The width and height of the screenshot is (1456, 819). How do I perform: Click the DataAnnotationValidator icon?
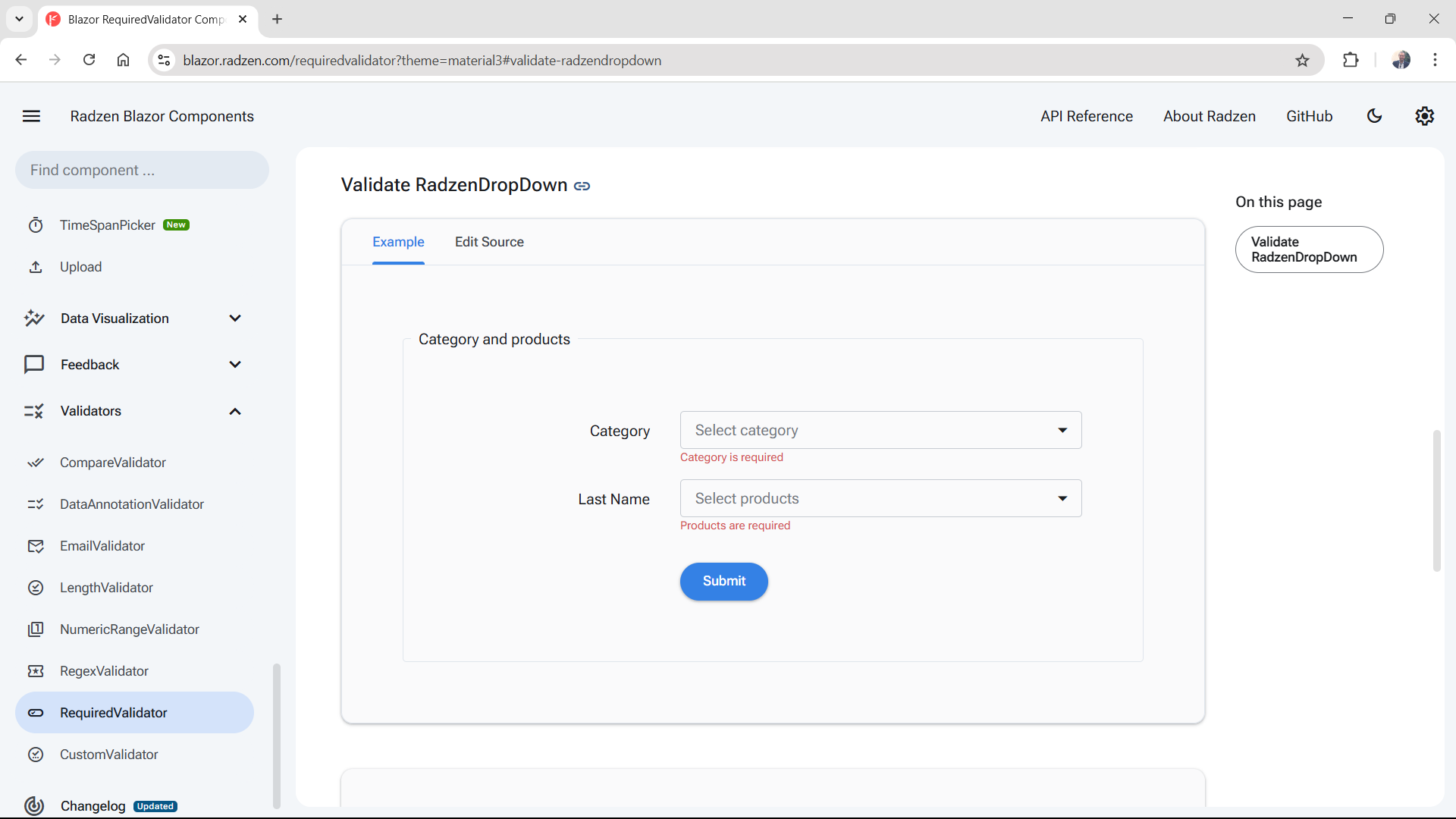click(36, 504)
